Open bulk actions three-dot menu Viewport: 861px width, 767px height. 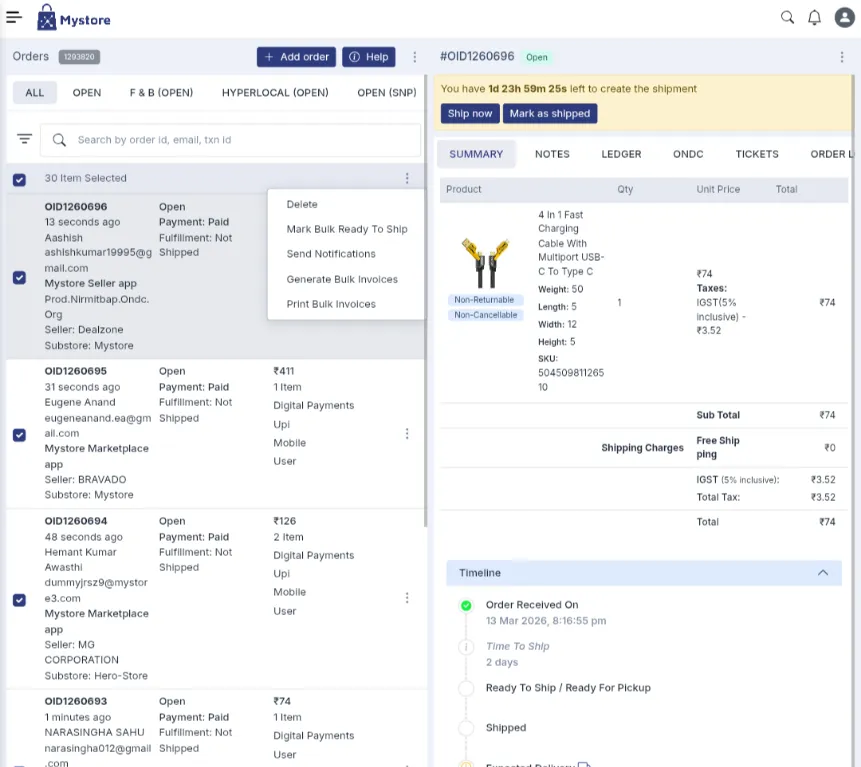tap(407, 179)
